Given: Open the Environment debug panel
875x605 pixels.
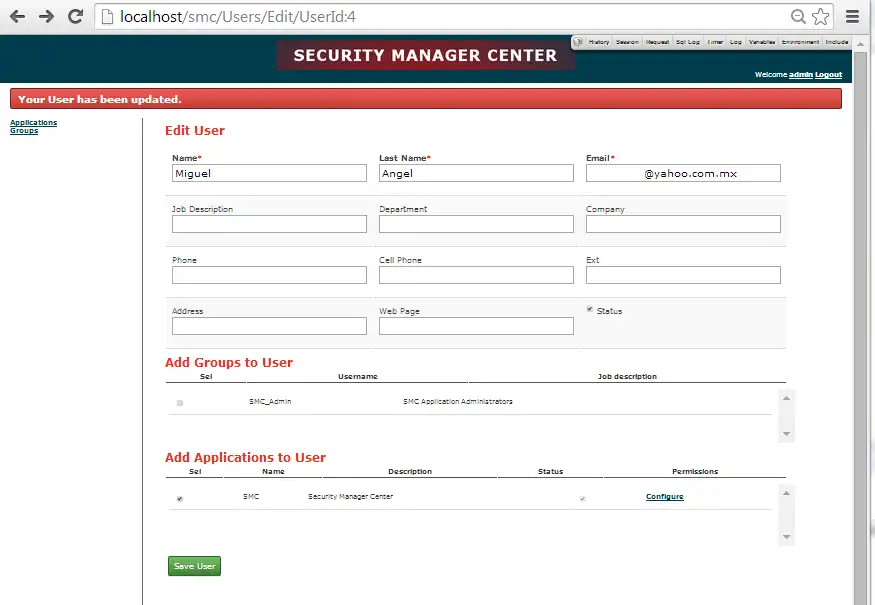Looking at the screenshot, I should click(x=800, y=42).
